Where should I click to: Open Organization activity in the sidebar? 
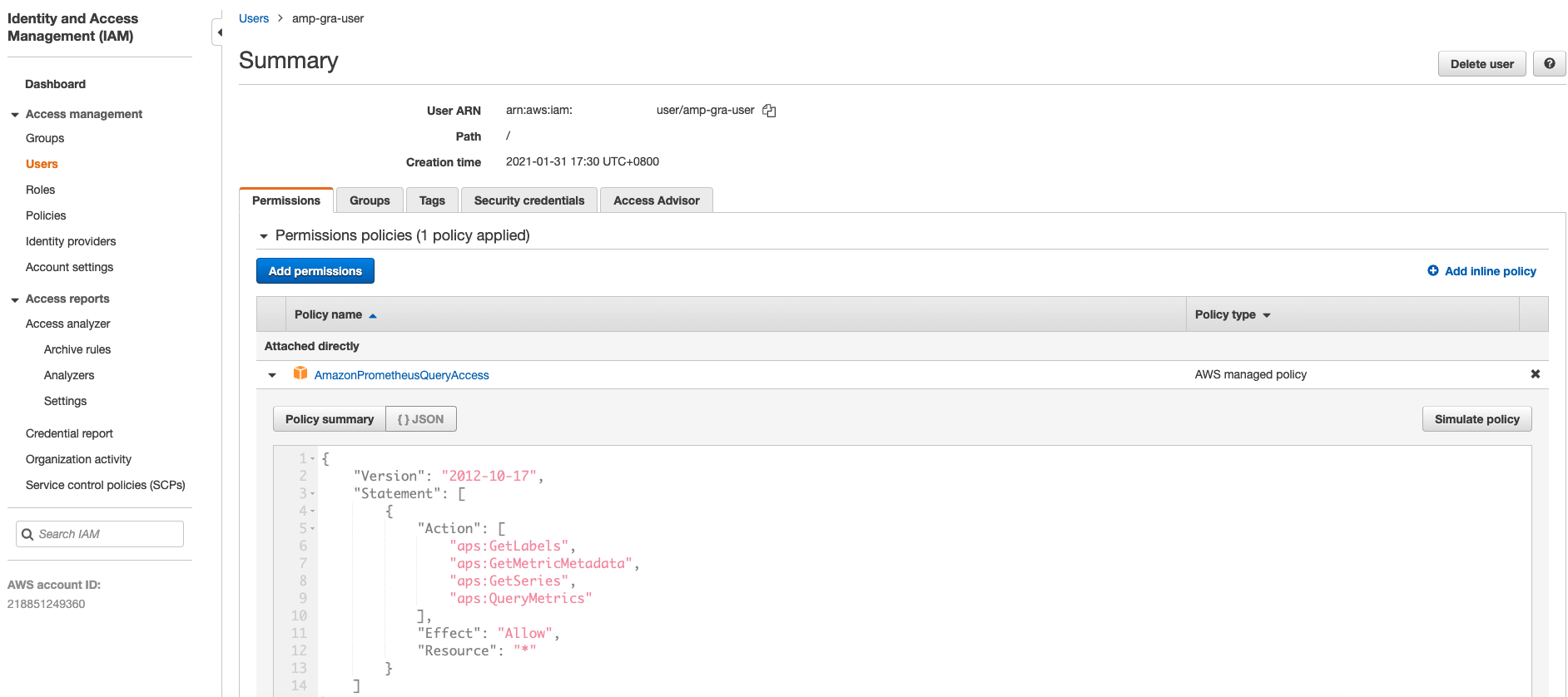coord(78,459)
